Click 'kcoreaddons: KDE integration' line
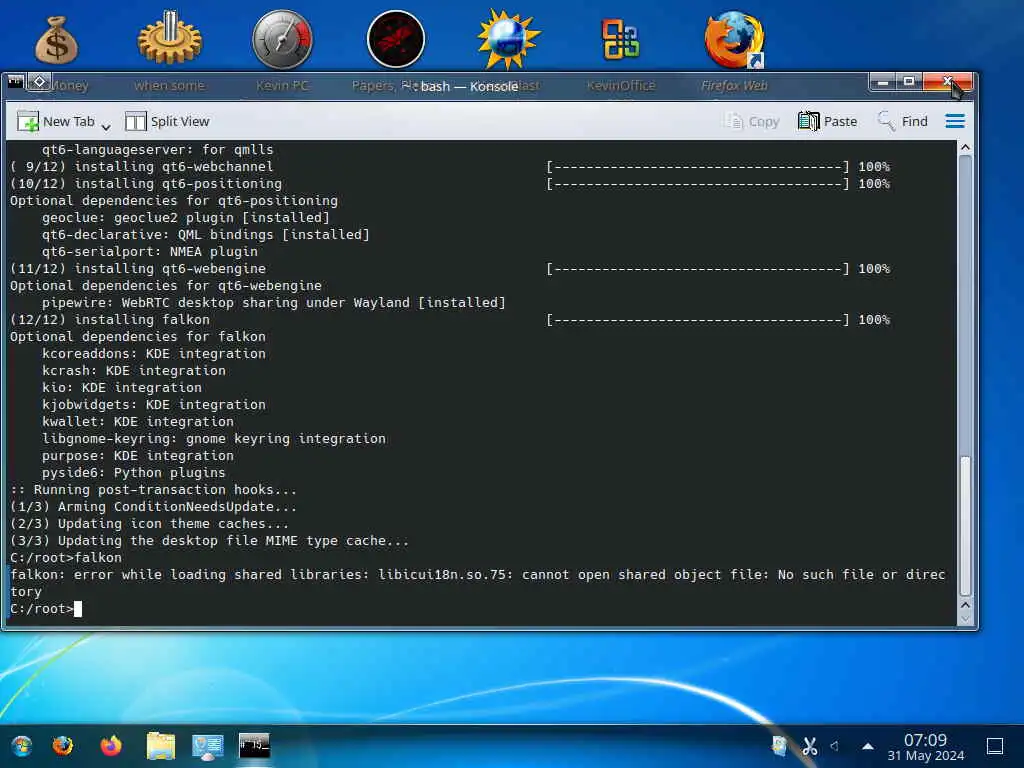The image size is (1024, 768). (x=153, y=354)
